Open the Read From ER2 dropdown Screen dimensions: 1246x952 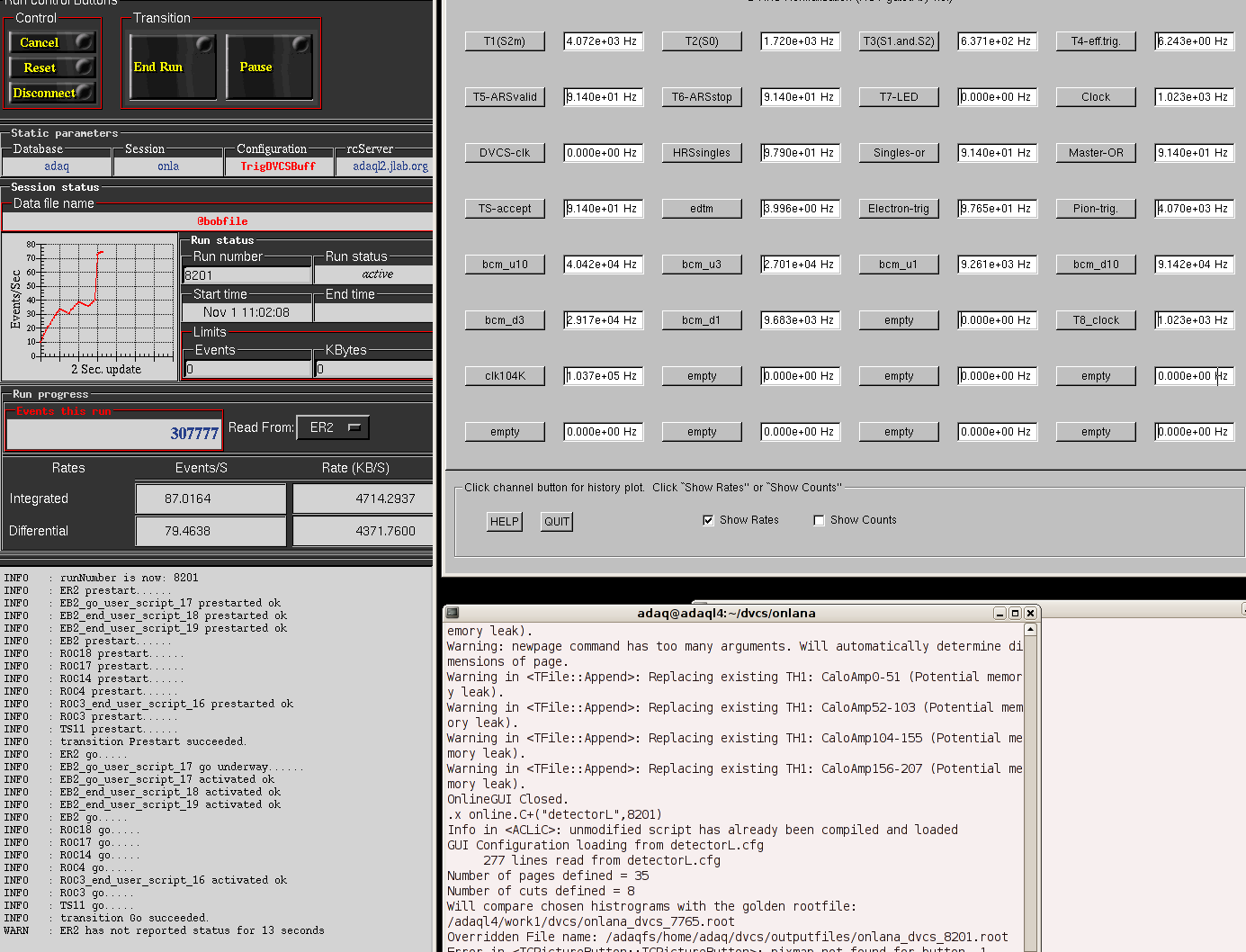pyautogui.click(x=334, y=427)
